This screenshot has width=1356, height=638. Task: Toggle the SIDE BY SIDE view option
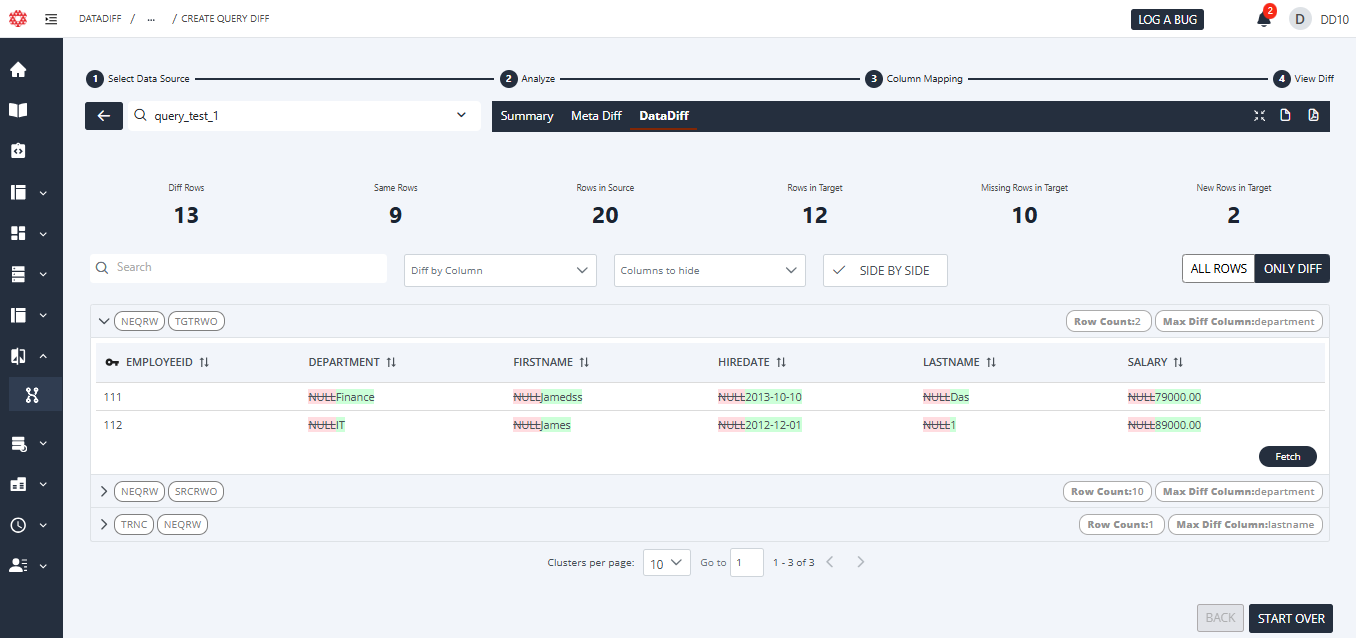coord(884,270)
